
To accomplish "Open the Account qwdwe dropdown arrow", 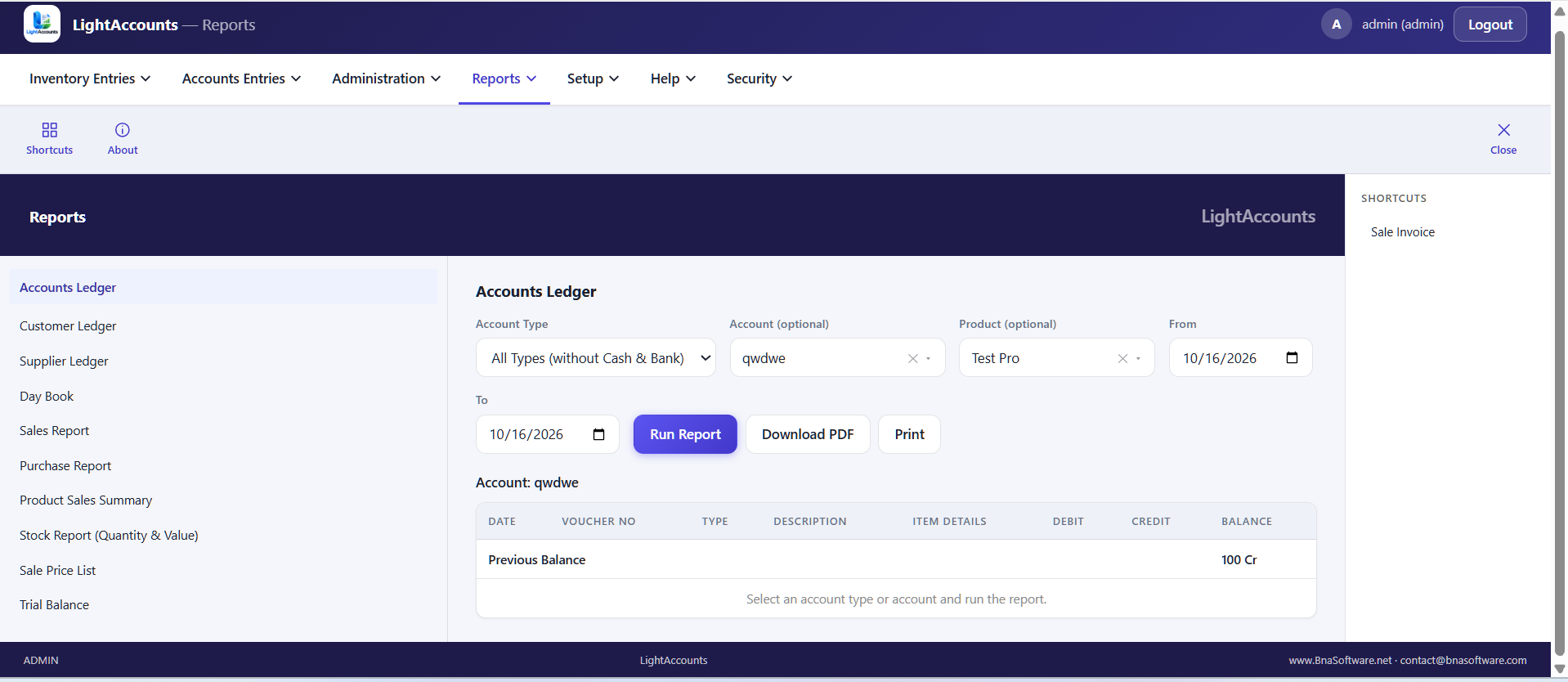I will click(x=928, y=358).
